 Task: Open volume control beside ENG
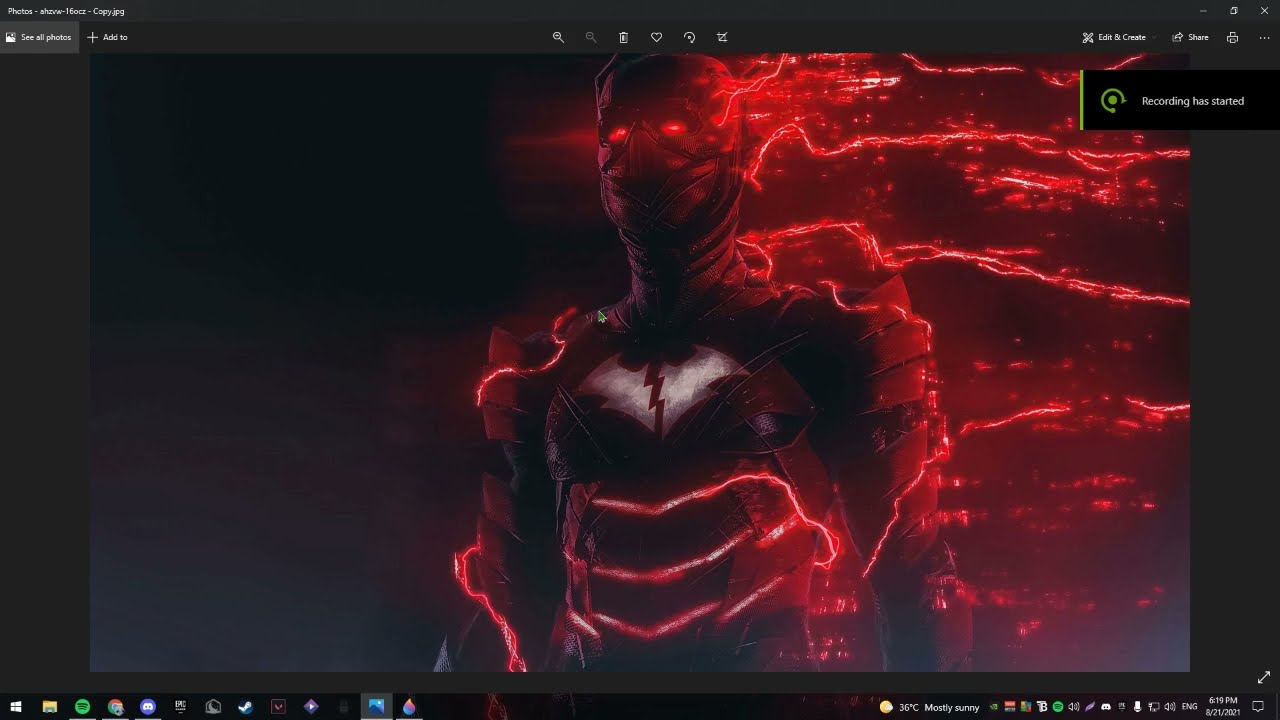point(1170,707)
